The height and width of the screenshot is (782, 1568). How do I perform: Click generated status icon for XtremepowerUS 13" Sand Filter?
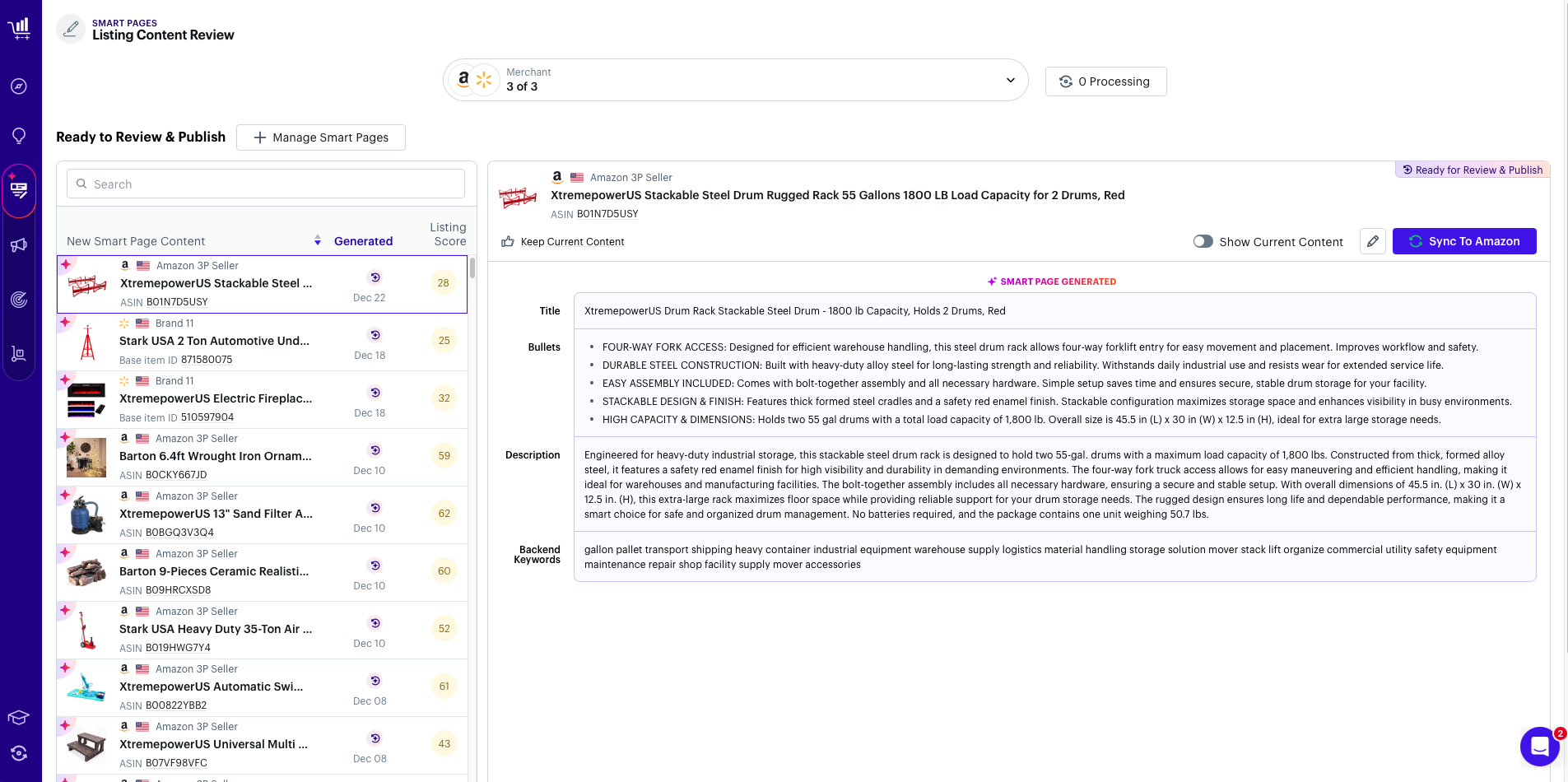[x=375, y=508]
